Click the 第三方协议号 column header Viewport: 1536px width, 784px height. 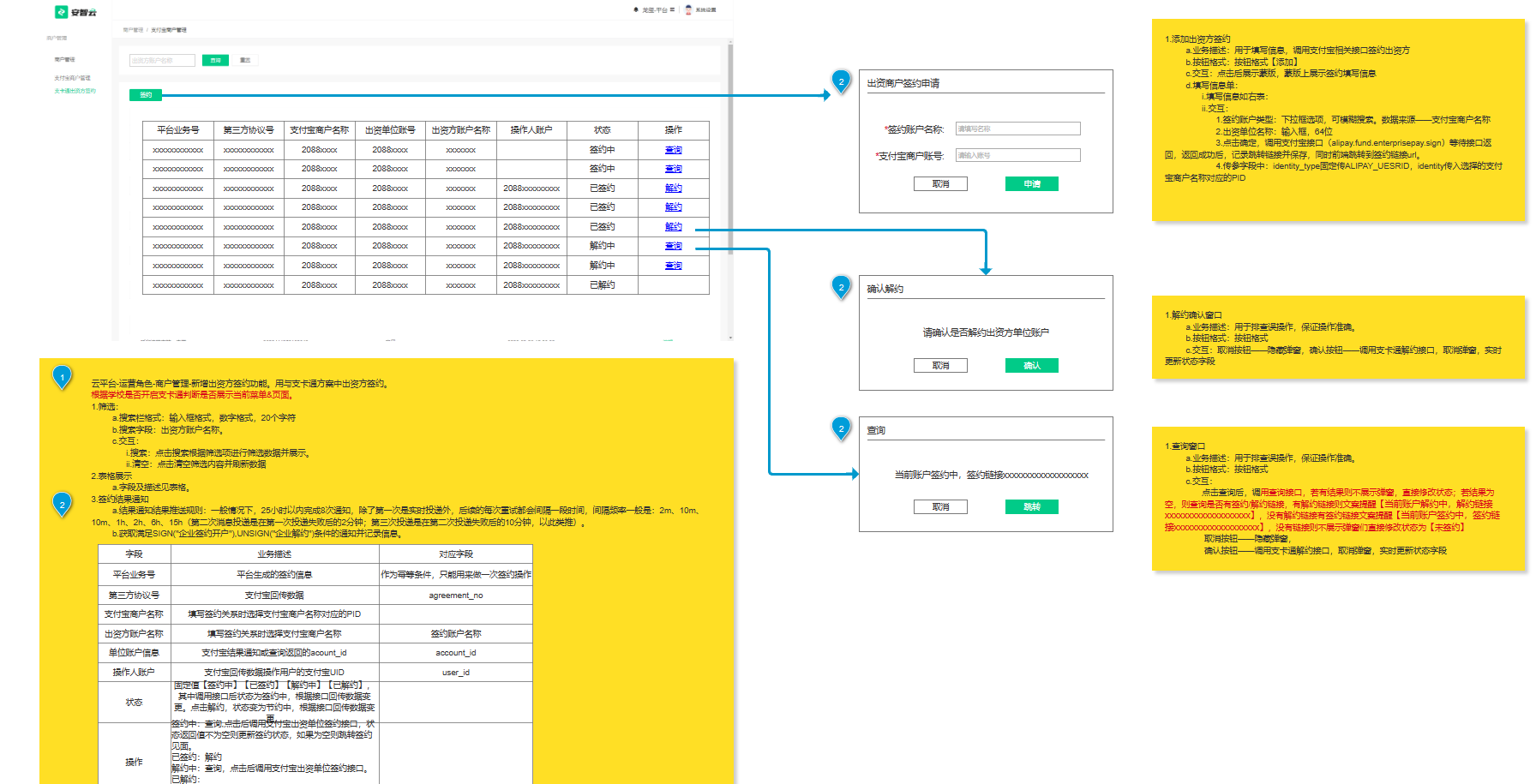[249, 130]
